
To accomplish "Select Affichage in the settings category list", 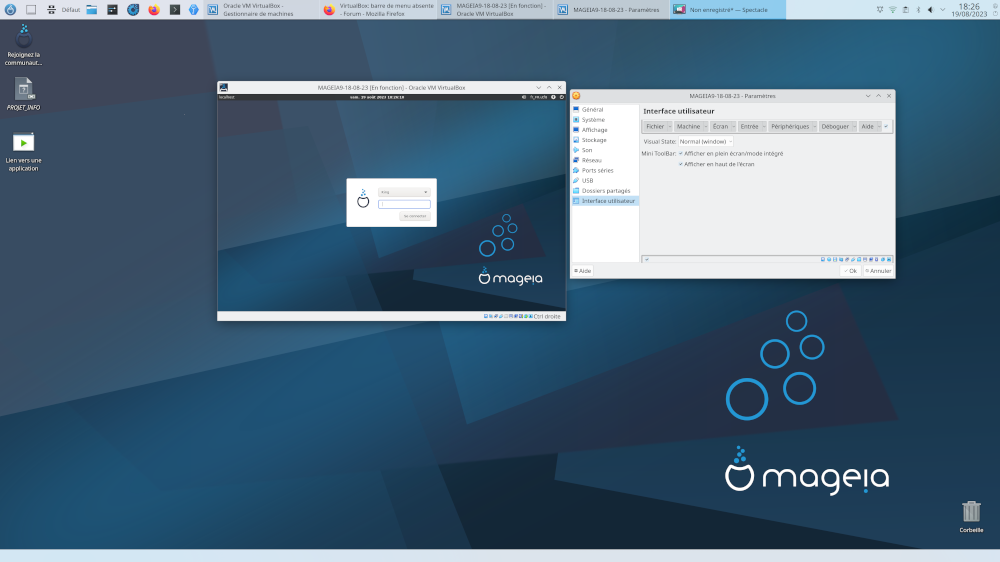I will (x=605, y=130).
